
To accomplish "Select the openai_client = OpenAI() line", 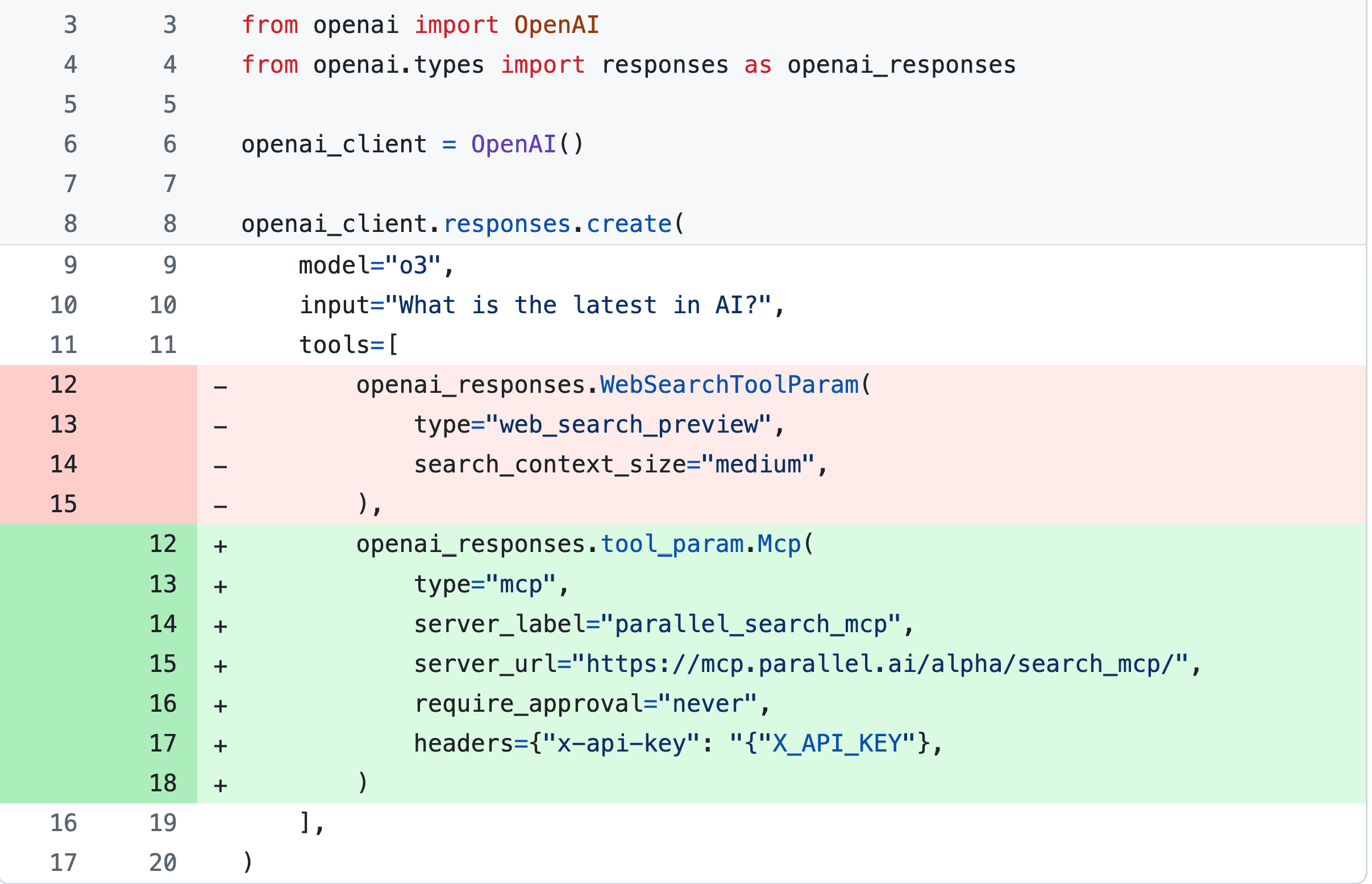I will coord(412,143).
